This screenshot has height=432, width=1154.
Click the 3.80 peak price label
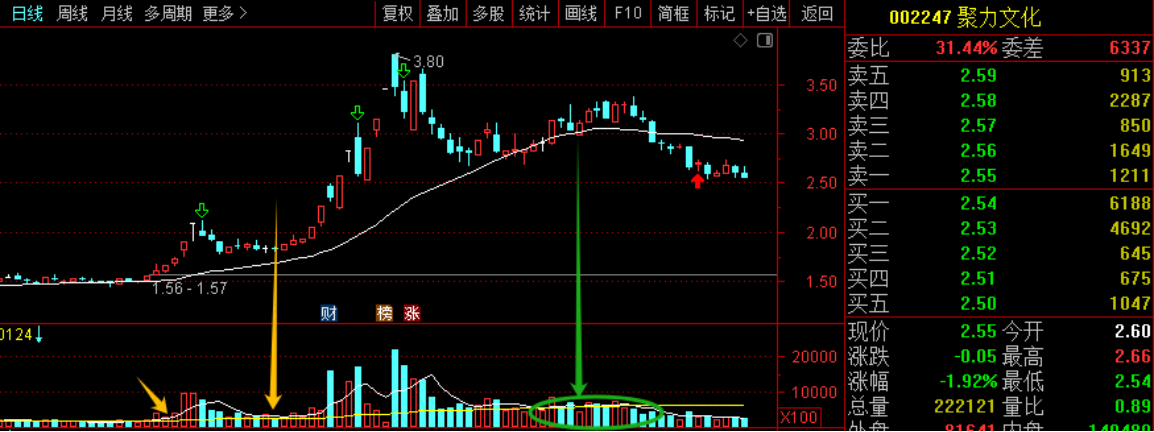(429, 63)
